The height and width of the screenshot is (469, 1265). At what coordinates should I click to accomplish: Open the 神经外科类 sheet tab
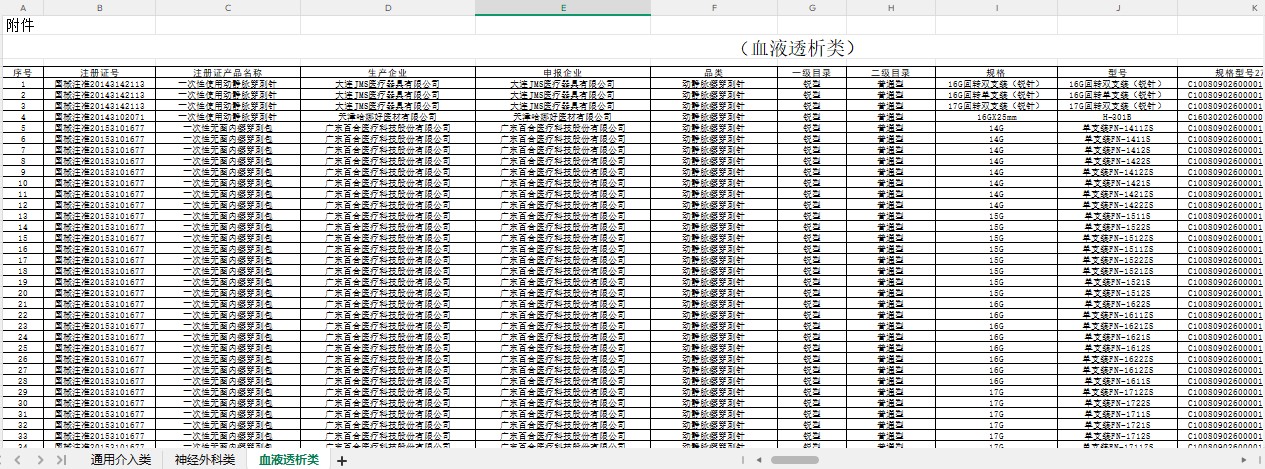tap(204, 460)
